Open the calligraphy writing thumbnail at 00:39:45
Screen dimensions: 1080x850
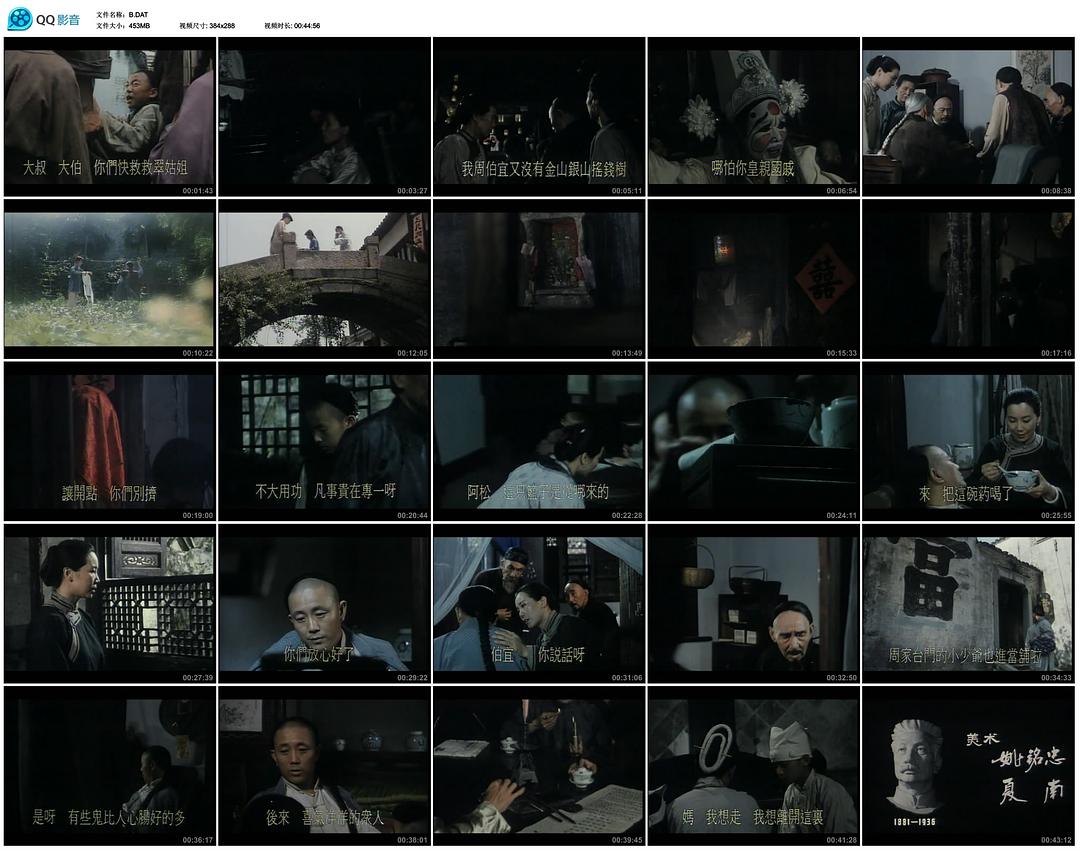coord(538,765)
